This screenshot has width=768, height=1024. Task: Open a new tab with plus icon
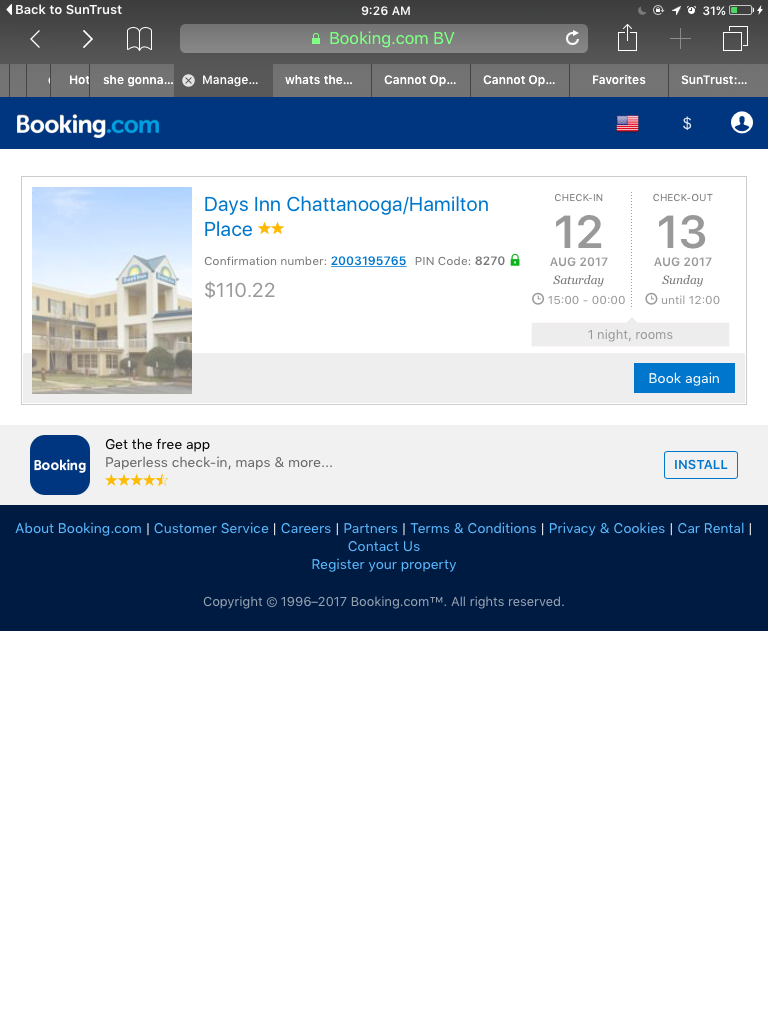tap(680, 39)
